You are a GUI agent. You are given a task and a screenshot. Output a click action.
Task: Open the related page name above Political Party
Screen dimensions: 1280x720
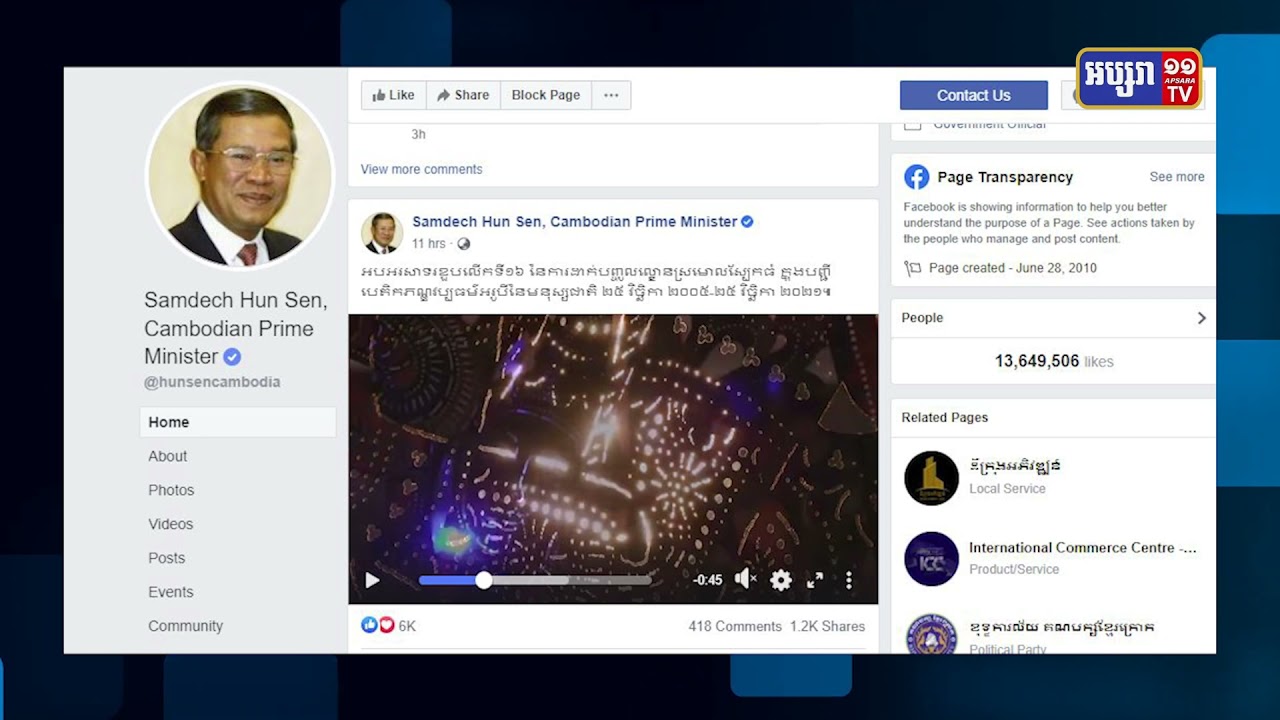coord(1061,628)
